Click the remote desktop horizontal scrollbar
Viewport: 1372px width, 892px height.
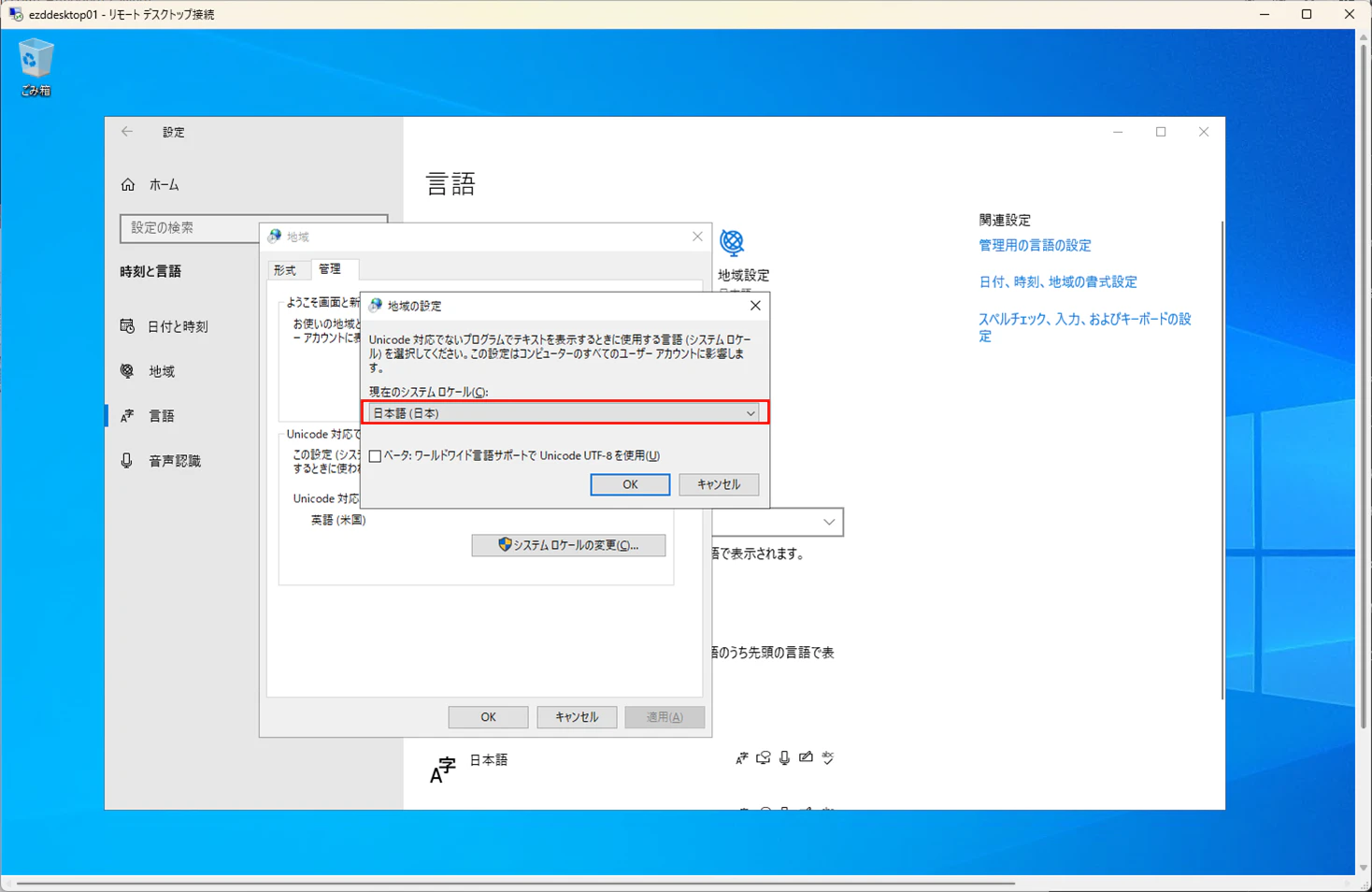(516, 884)
